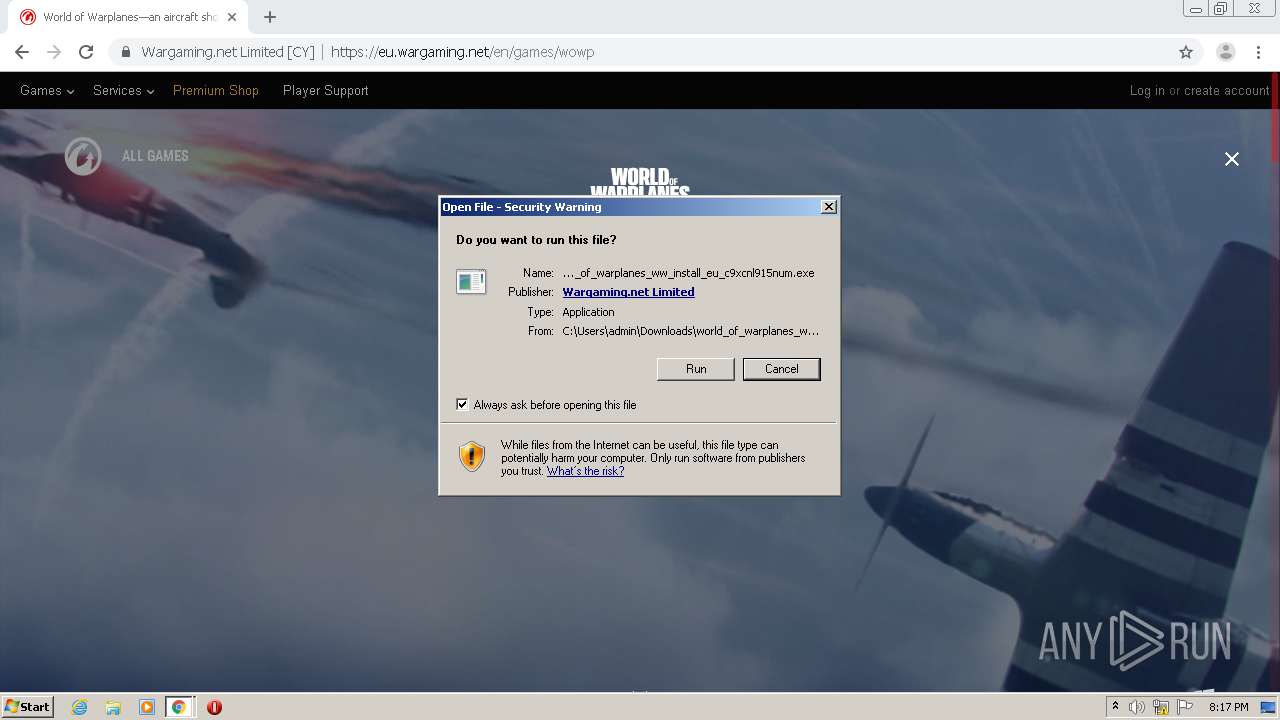This screenshot has width=1280, height=720.
Task: Click the padlock site security icon
Action: 126,52
